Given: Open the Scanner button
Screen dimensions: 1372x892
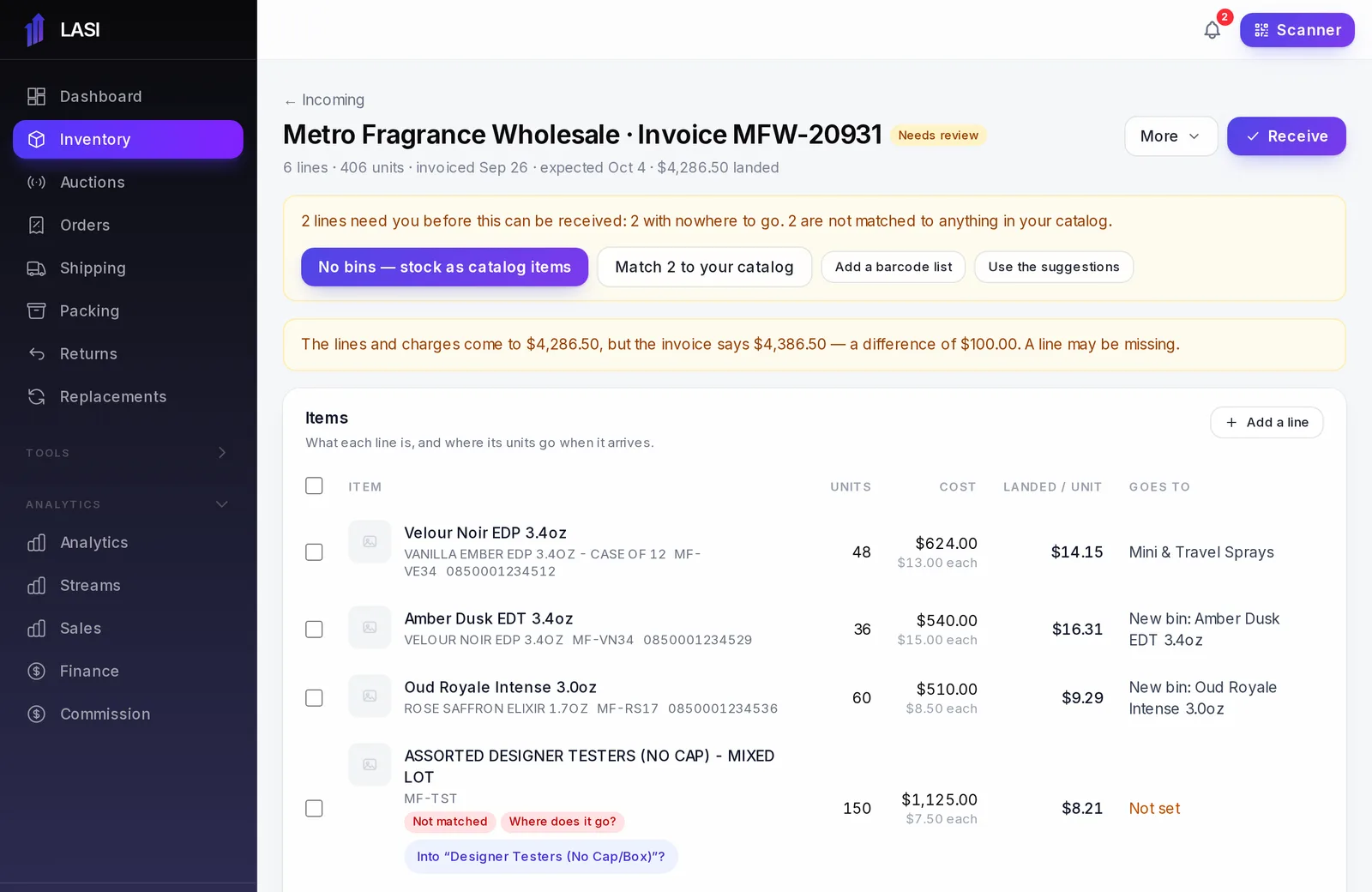Looking at the screenshot, I should pos(1297,30).
